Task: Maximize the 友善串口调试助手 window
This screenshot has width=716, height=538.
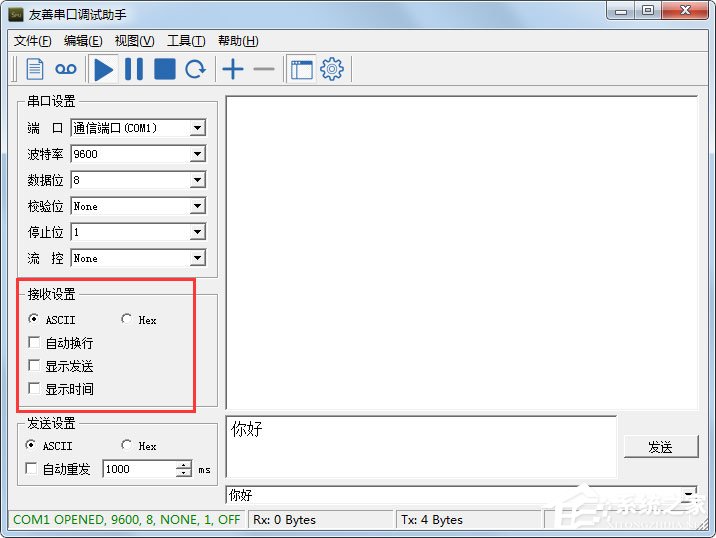Action: click(648, 11)
